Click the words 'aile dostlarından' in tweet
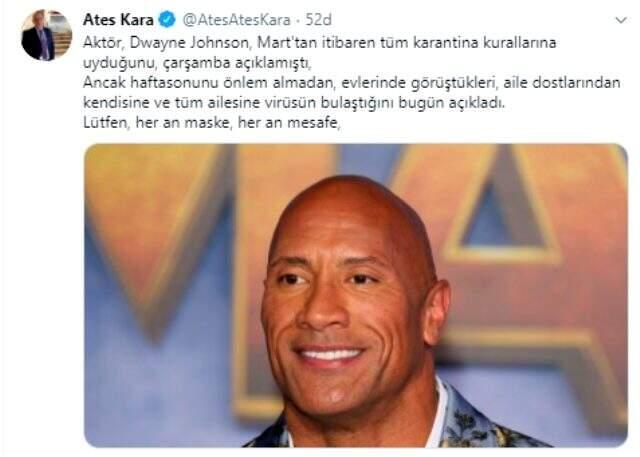This screenshot has height=457, width=640. (562, 83)
